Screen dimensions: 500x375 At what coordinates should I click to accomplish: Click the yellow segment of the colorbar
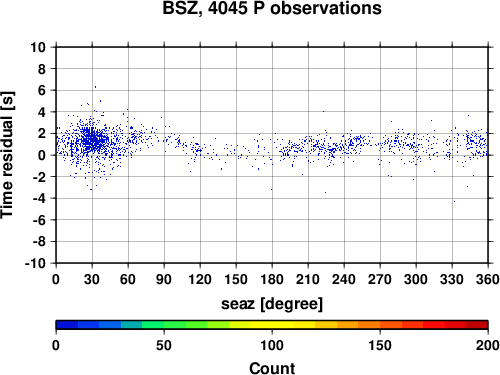click(272, 325)
